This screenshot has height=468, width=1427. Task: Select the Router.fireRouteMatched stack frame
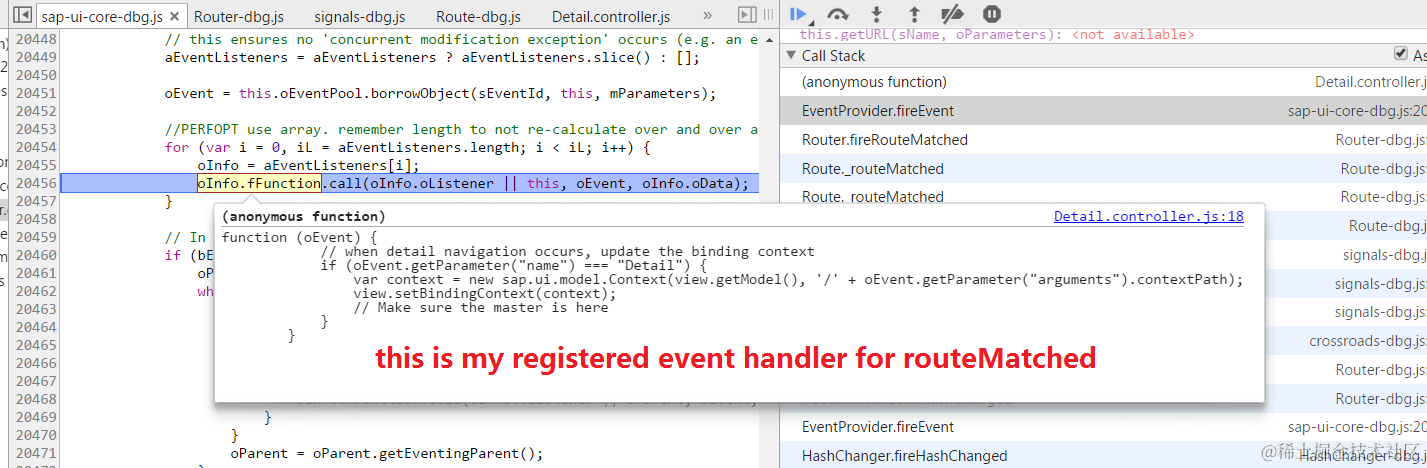click(1103, 139)
